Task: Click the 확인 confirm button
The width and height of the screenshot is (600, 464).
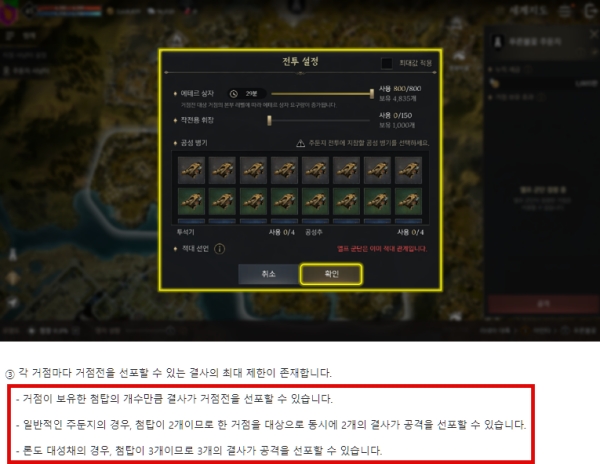Action: (x=331, y=274)
